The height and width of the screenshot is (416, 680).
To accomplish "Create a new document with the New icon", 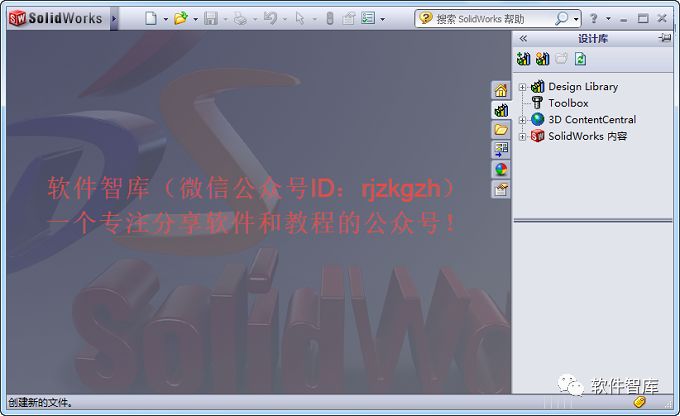I will pos(150,18).
